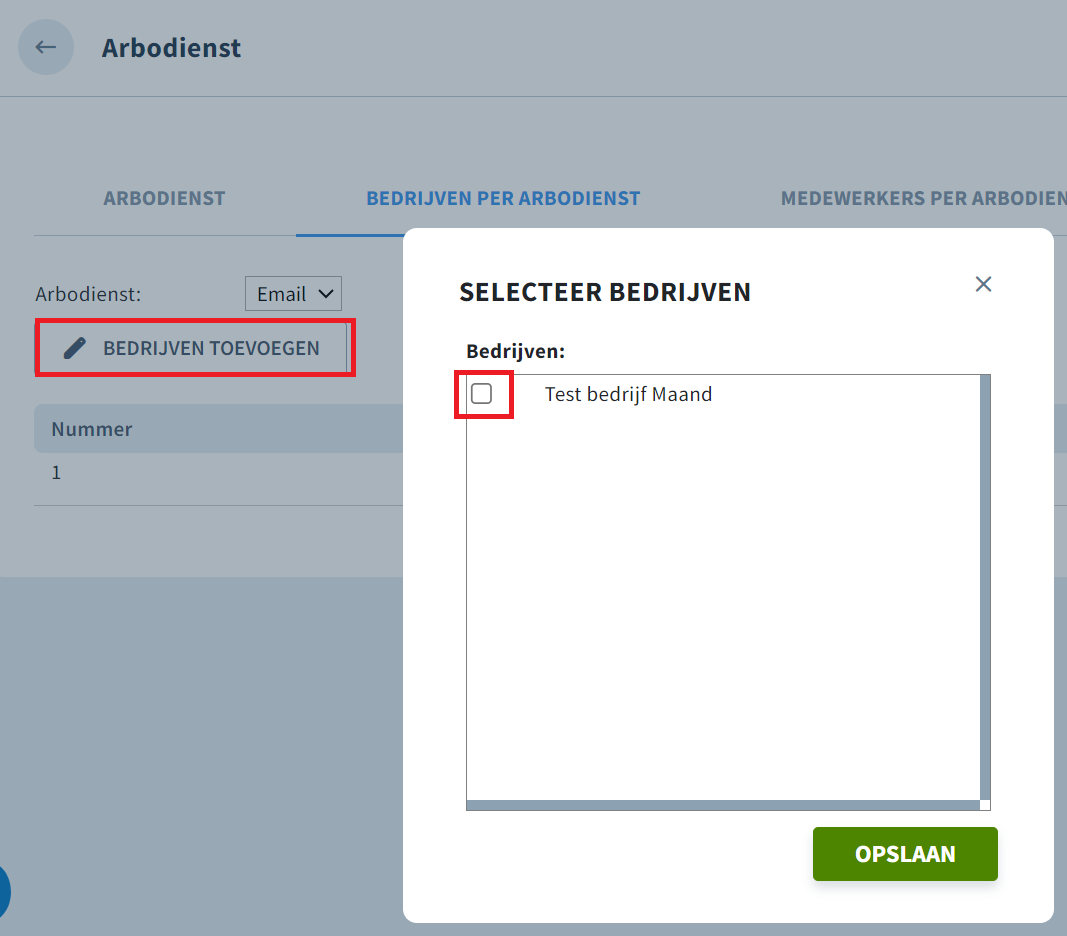
Task: Click the corner grip of the Bedrijven listbox
Action: (985, 805)
